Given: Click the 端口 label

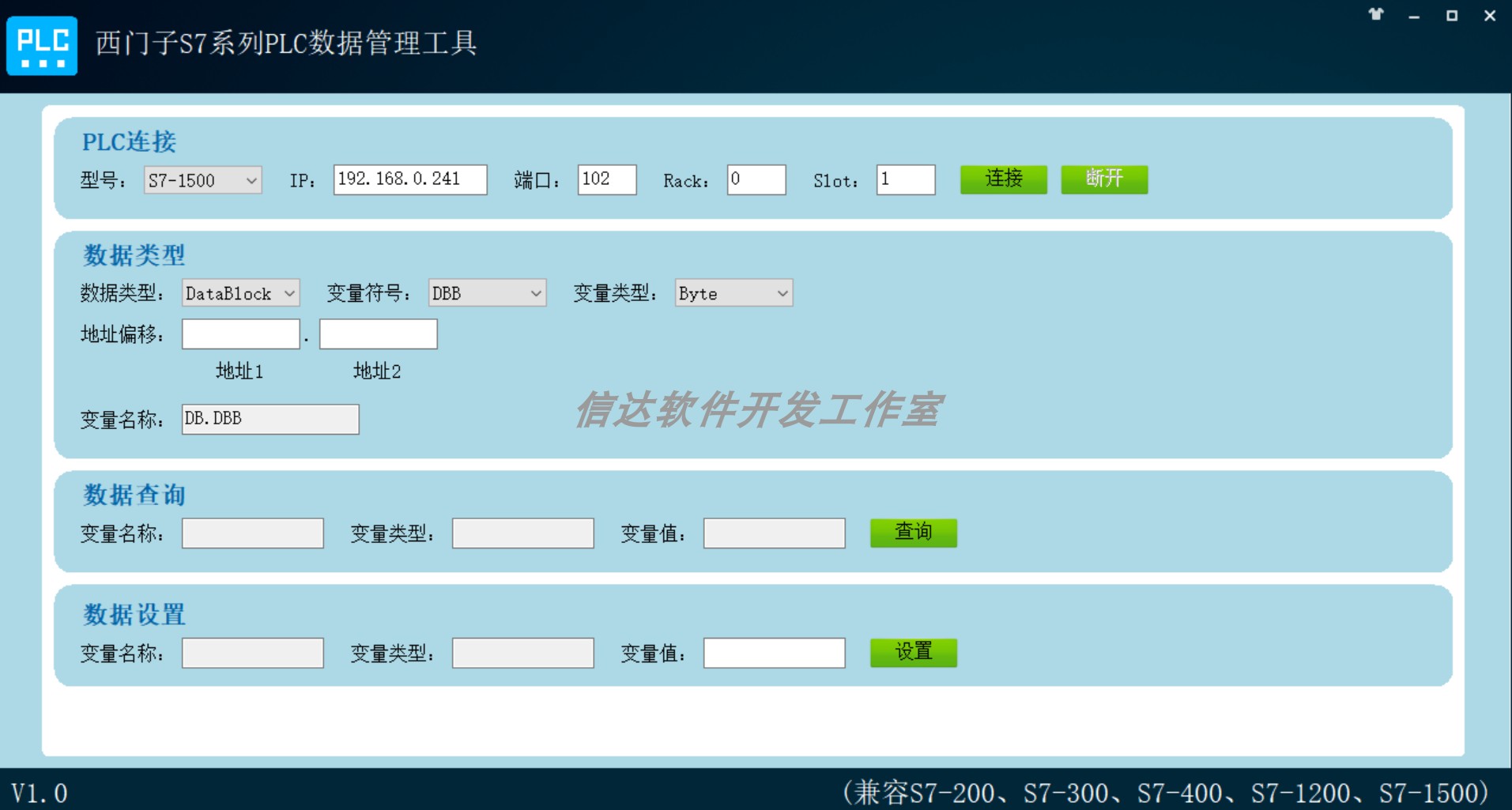Looking at the screenshot, I should (x=537, y=180).
